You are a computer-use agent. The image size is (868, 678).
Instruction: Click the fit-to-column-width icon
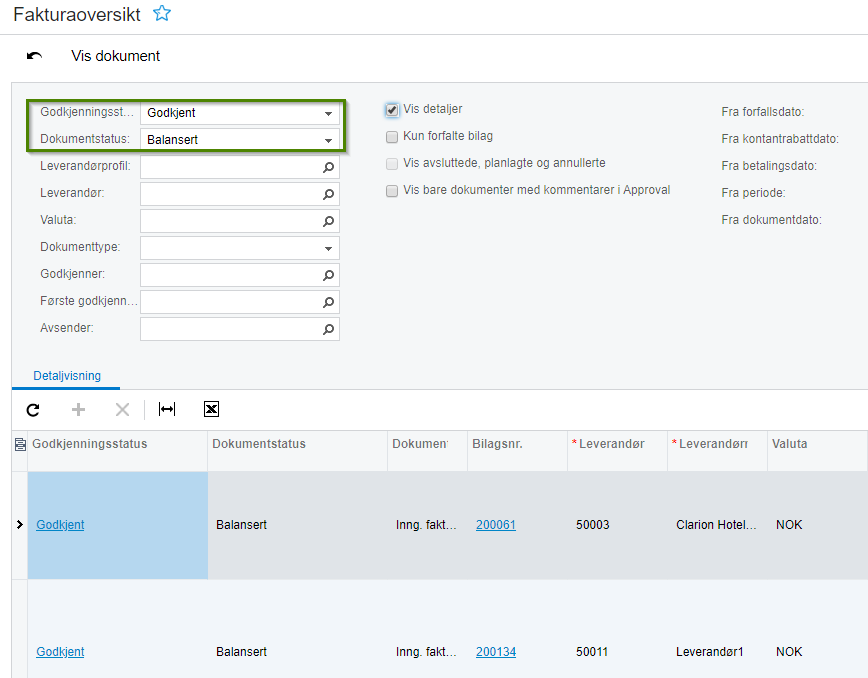pyautogui.click(x=167, y=409)
